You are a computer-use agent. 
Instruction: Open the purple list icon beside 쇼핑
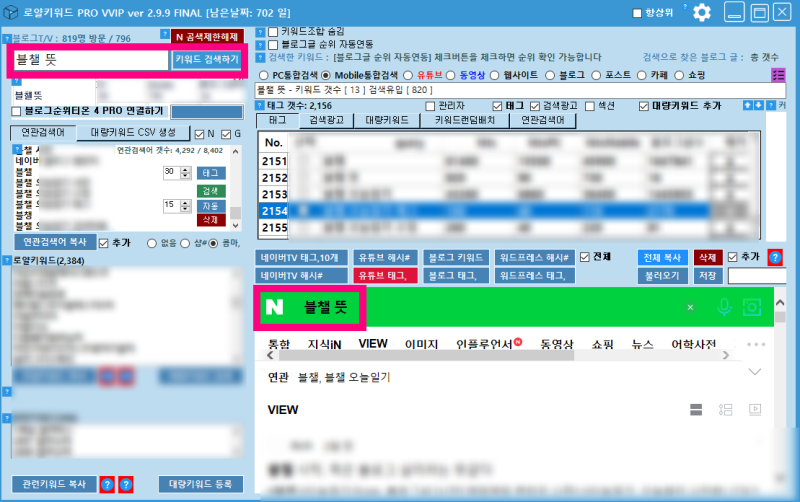[778, 75]
